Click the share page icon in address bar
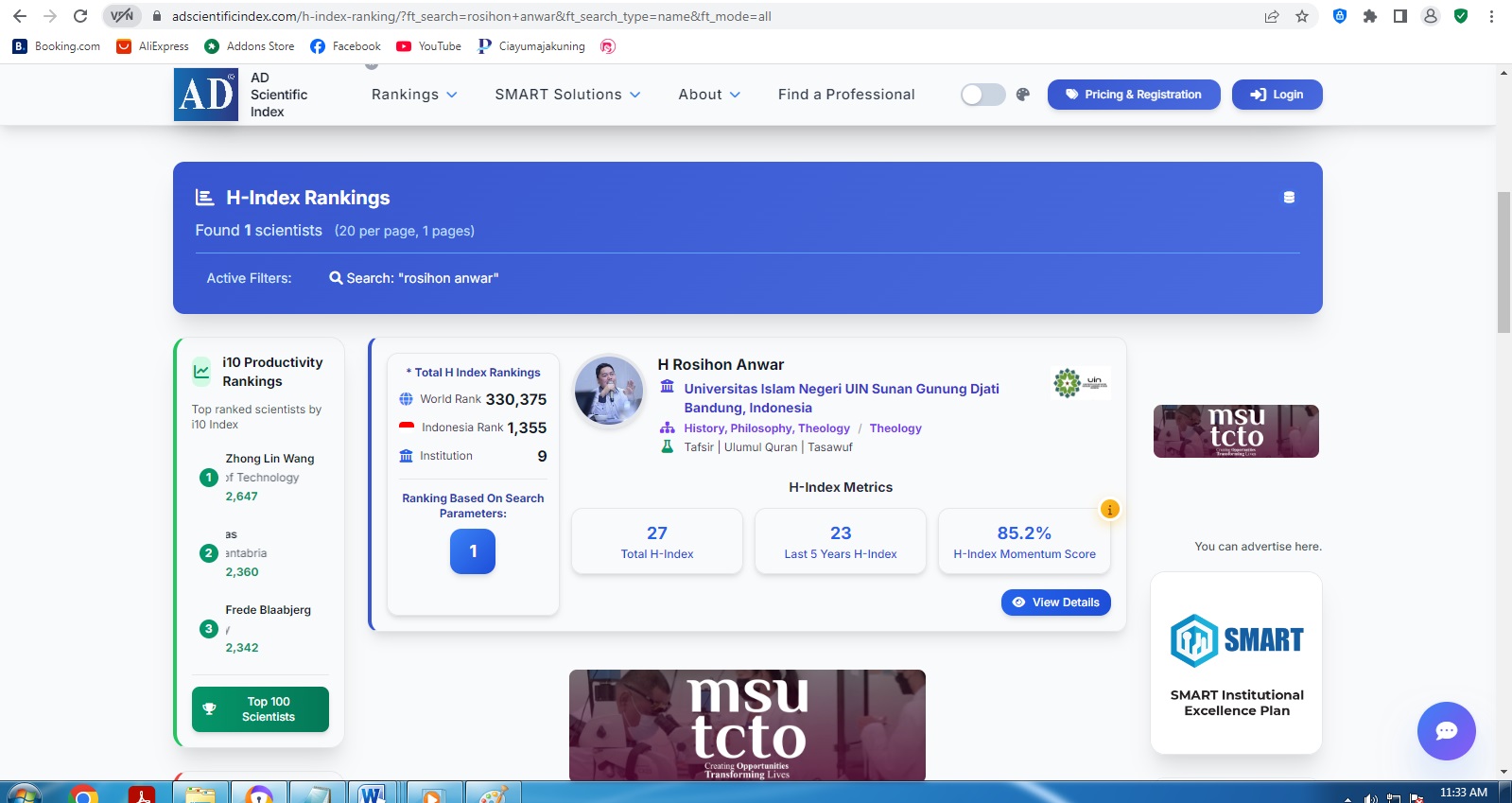Screen dimensions: 1512x803 (x=1272, y=16)
